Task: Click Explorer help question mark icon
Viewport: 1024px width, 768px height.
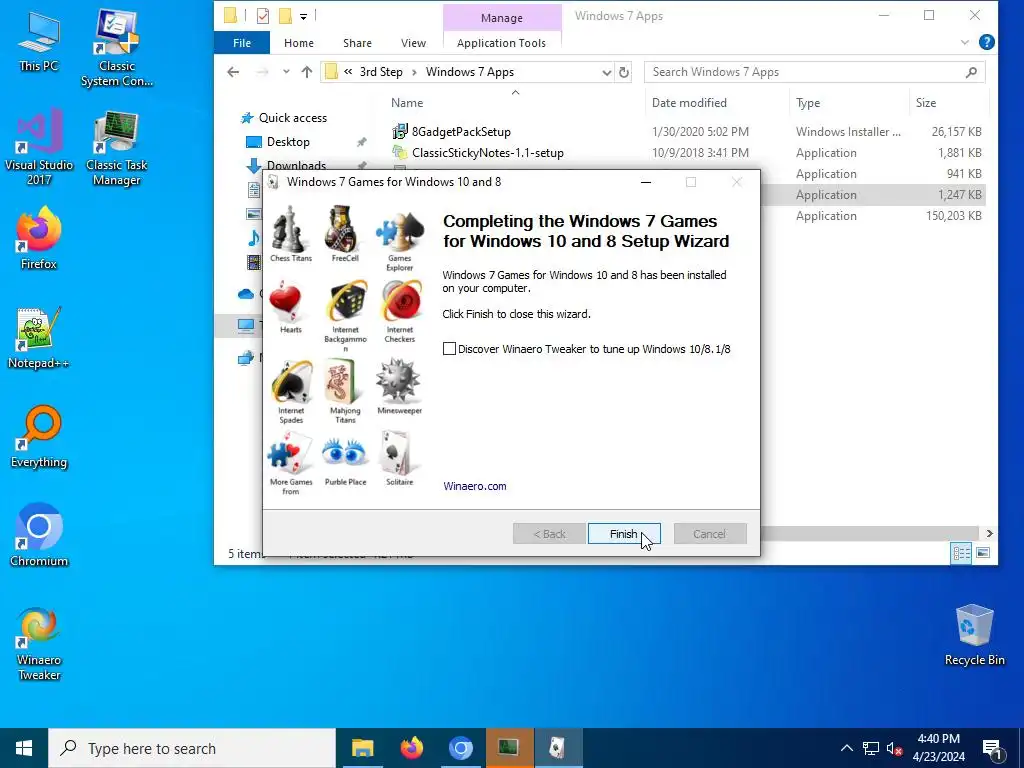Action: (x=987, y=42)
